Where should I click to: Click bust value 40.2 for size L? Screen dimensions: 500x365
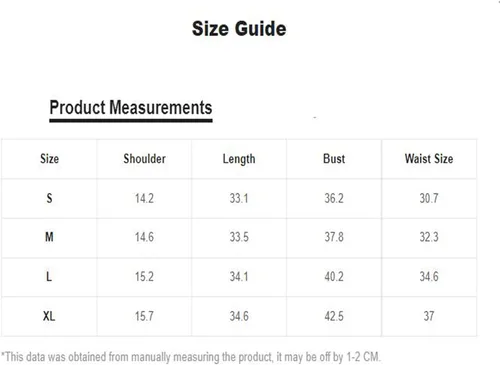(334, 276)
